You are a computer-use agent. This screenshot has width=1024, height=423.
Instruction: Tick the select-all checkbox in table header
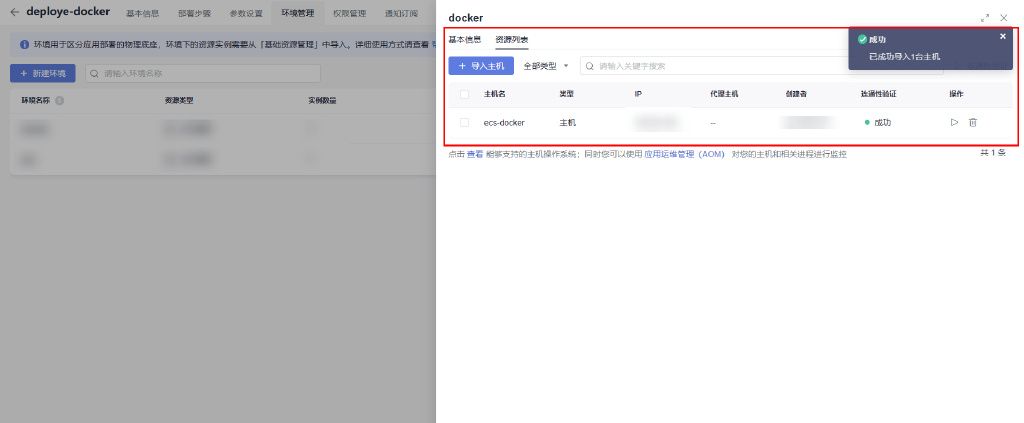(464, 94)
